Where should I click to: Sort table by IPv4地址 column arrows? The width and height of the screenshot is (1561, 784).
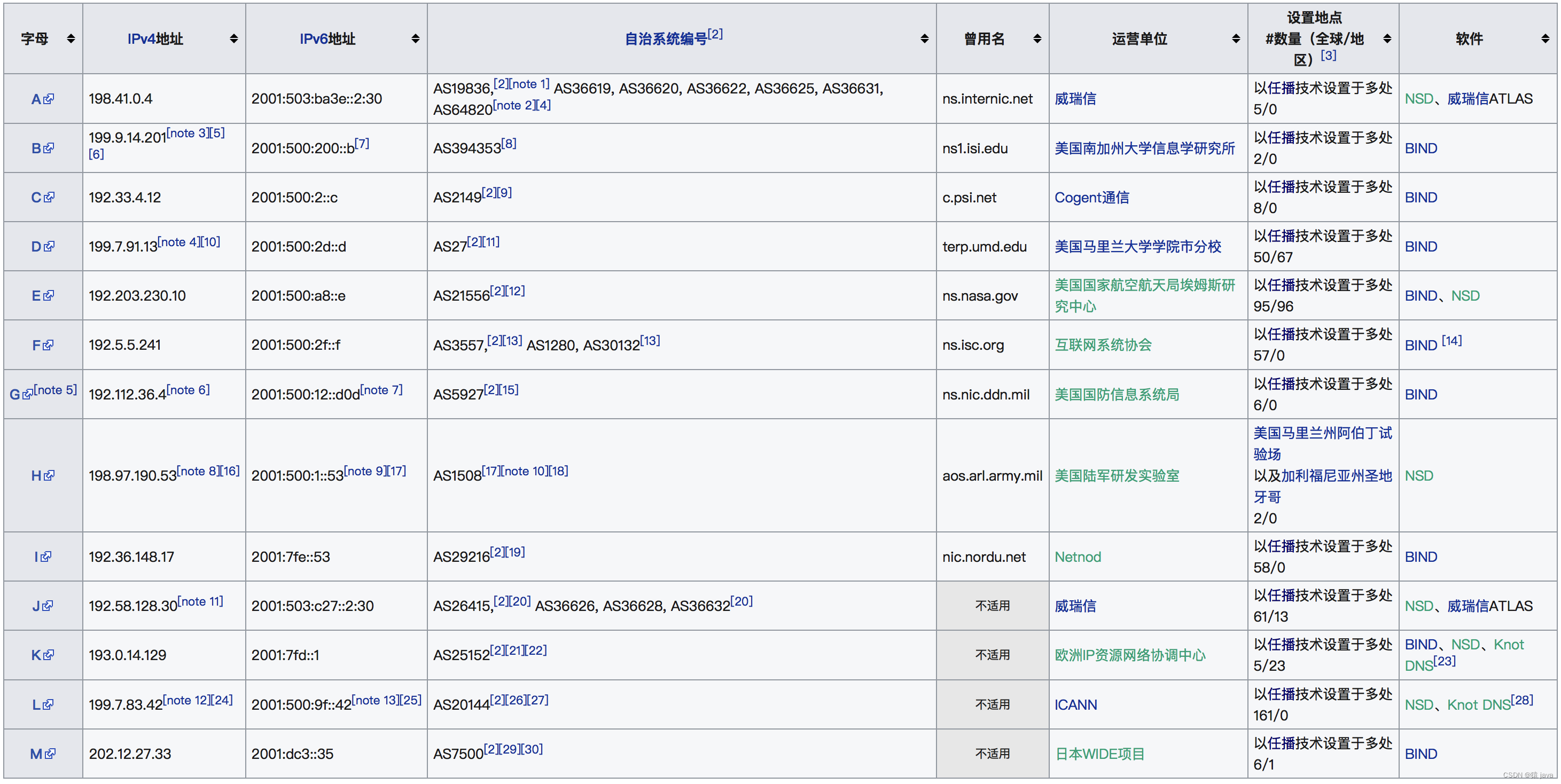[233, 39]
